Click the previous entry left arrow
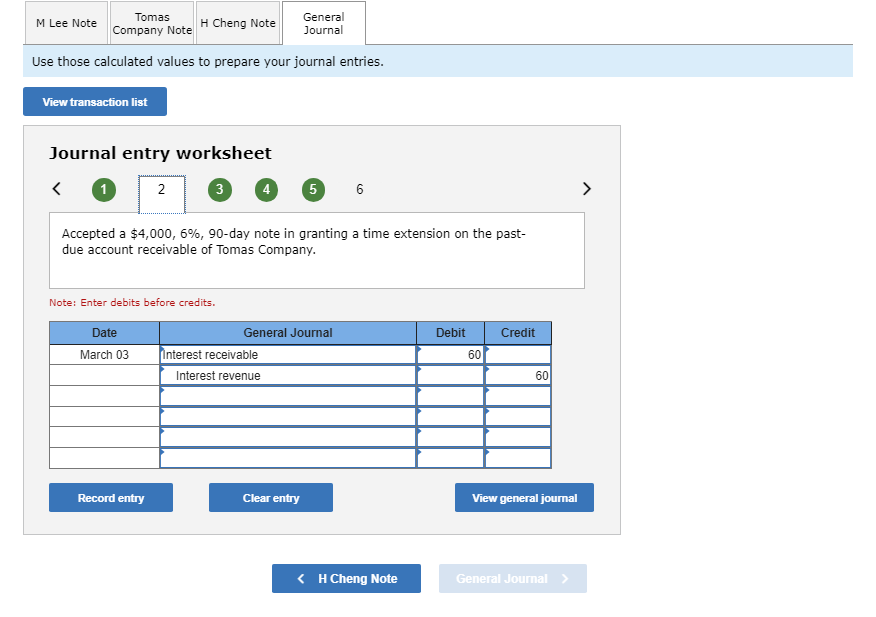Image resolution: width=876 pixels, height=617 pixels. 56,189
